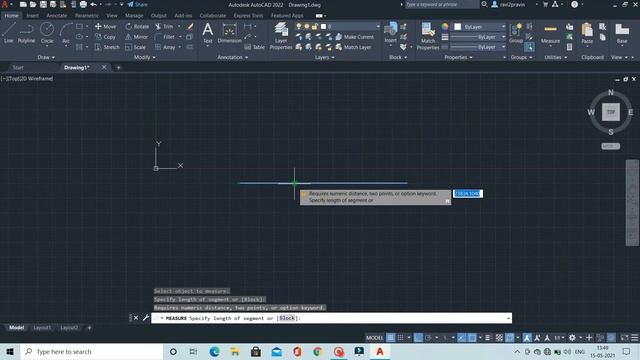Screen dimensions: 640x360
Task: Click the TOP face of ViewCube
Action: coord(611,112)
